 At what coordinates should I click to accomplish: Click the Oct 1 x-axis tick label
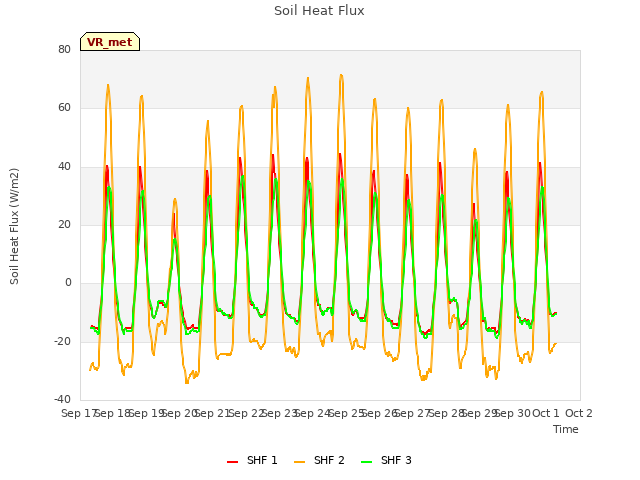click(546, 413)
